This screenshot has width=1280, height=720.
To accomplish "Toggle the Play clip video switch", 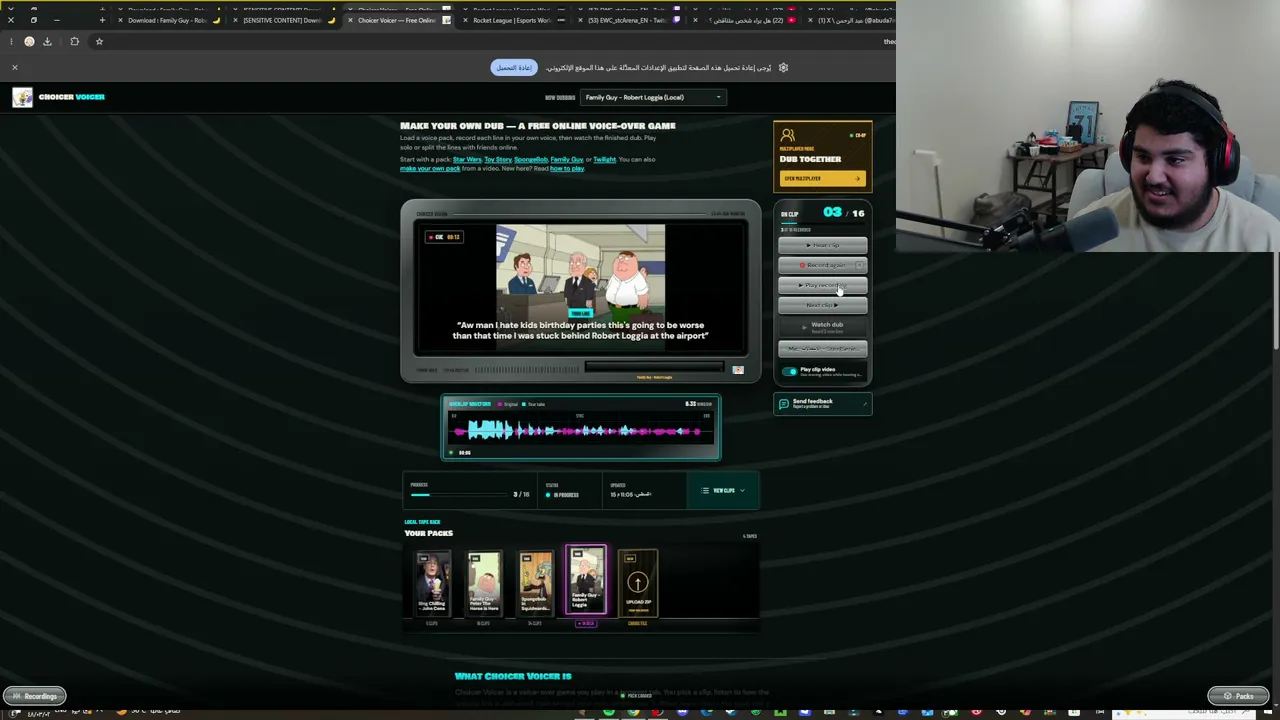I will pos(790,371).
